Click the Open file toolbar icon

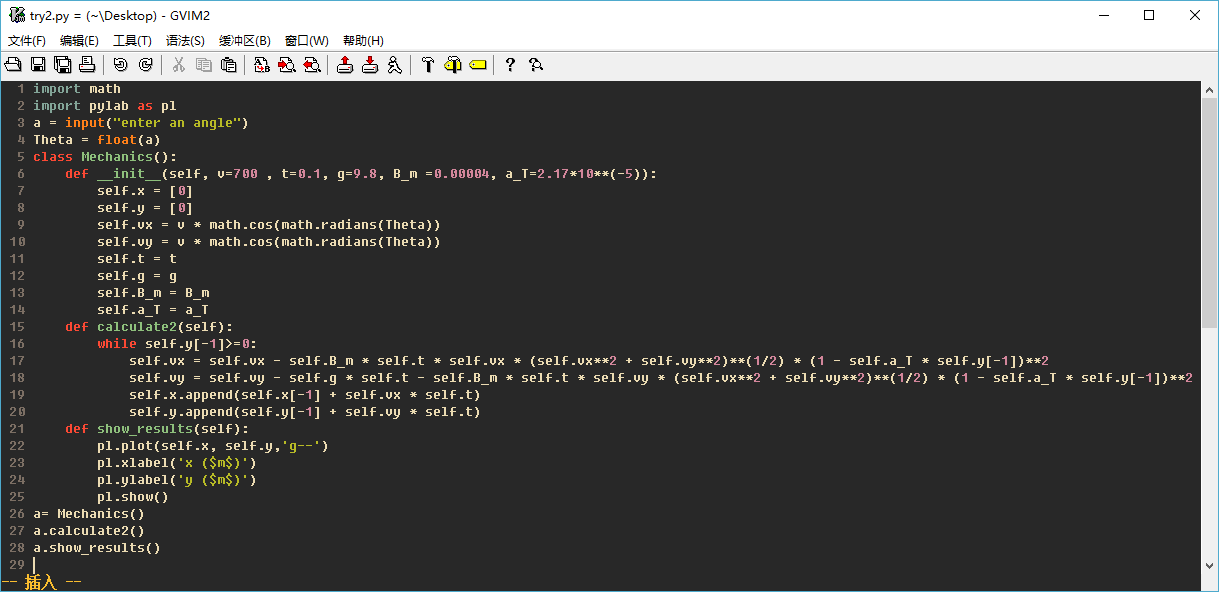(x=13, y=65)
